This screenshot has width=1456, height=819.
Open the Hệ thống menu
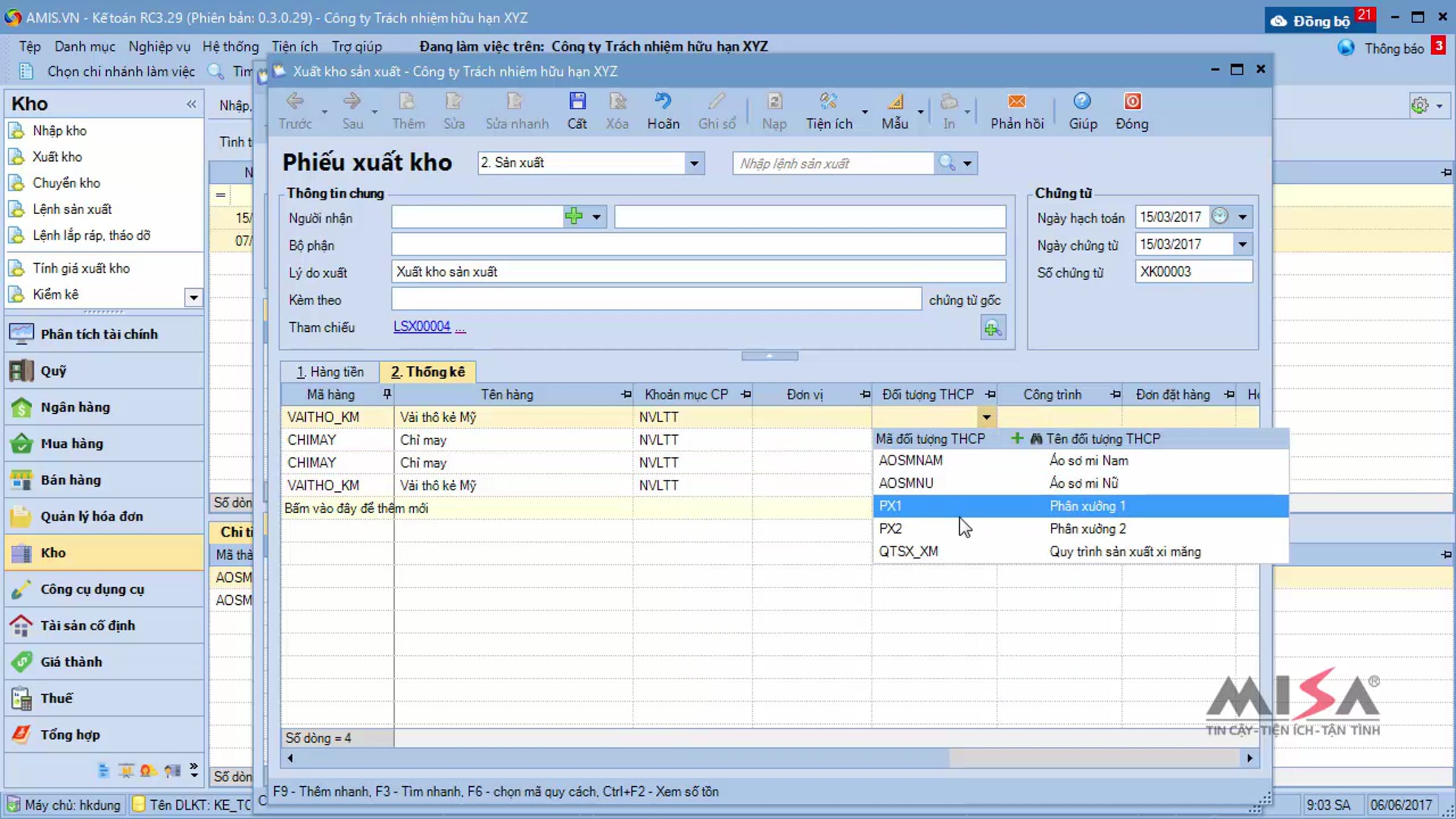(x=231, y=47)
